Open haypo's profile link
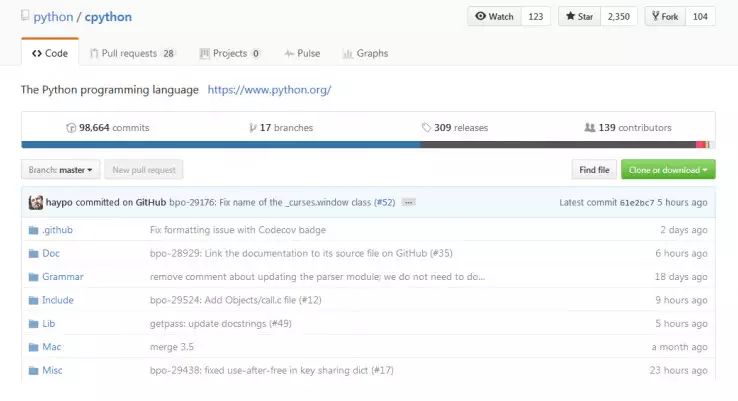The height and width of the screenshot is (401, 738). [x=59, y=202]
